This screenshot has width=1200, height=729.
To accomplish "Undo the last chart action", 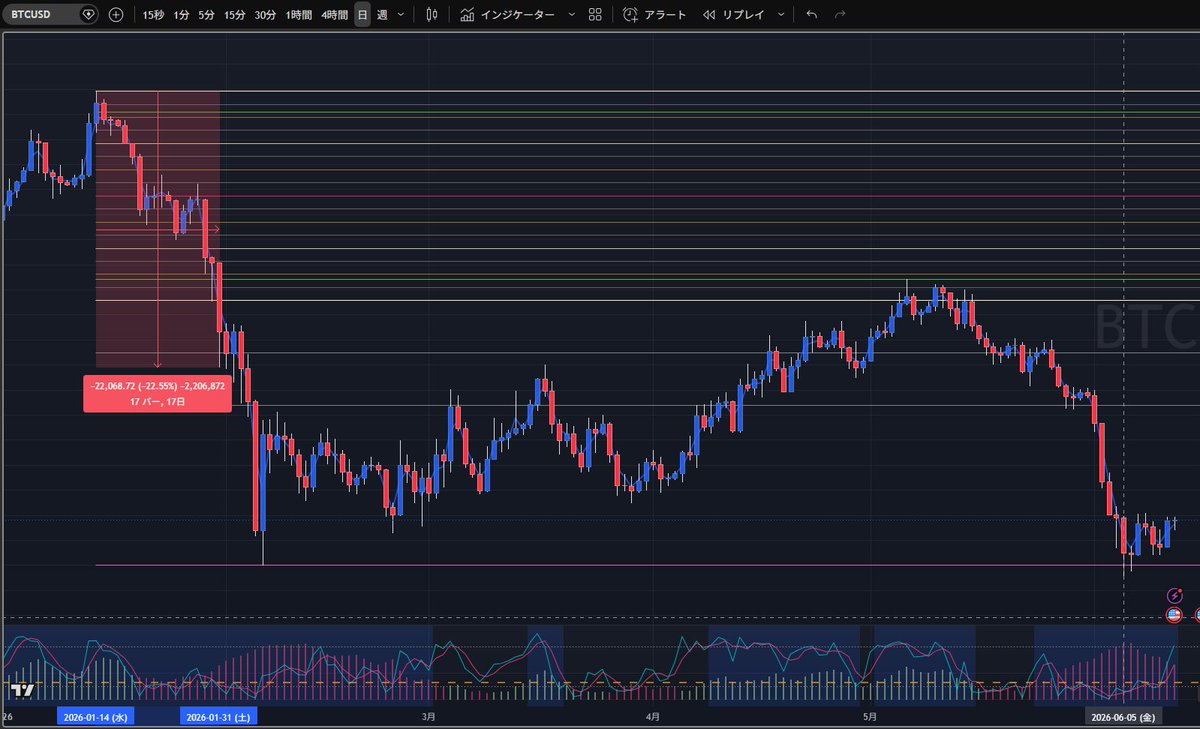I will coord(811,15).
